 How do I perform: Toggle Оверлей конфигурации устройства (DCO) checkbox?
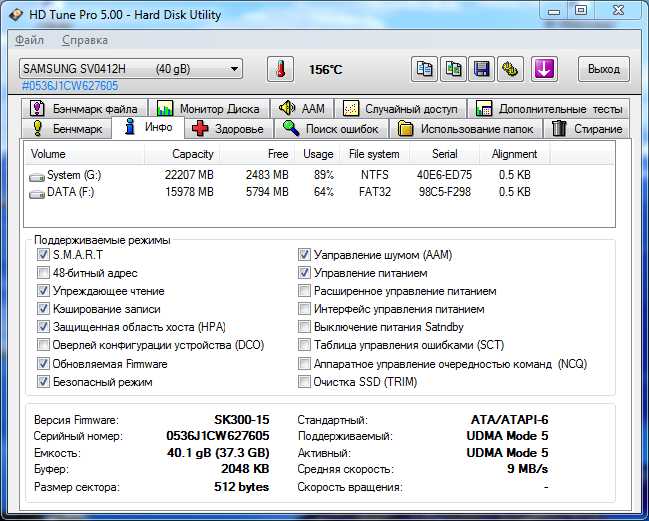click(x=43, y=345)
